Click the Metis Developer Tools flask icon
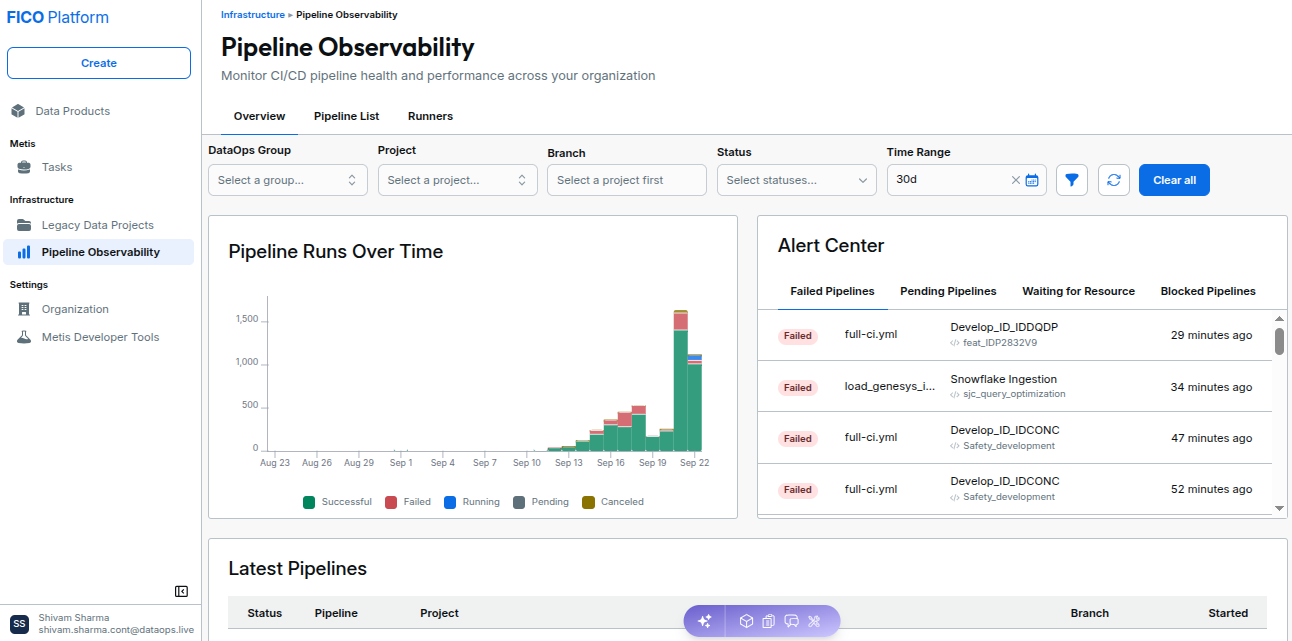The height and width of the screenshot is (641, 1292). [x=24, y=337]
